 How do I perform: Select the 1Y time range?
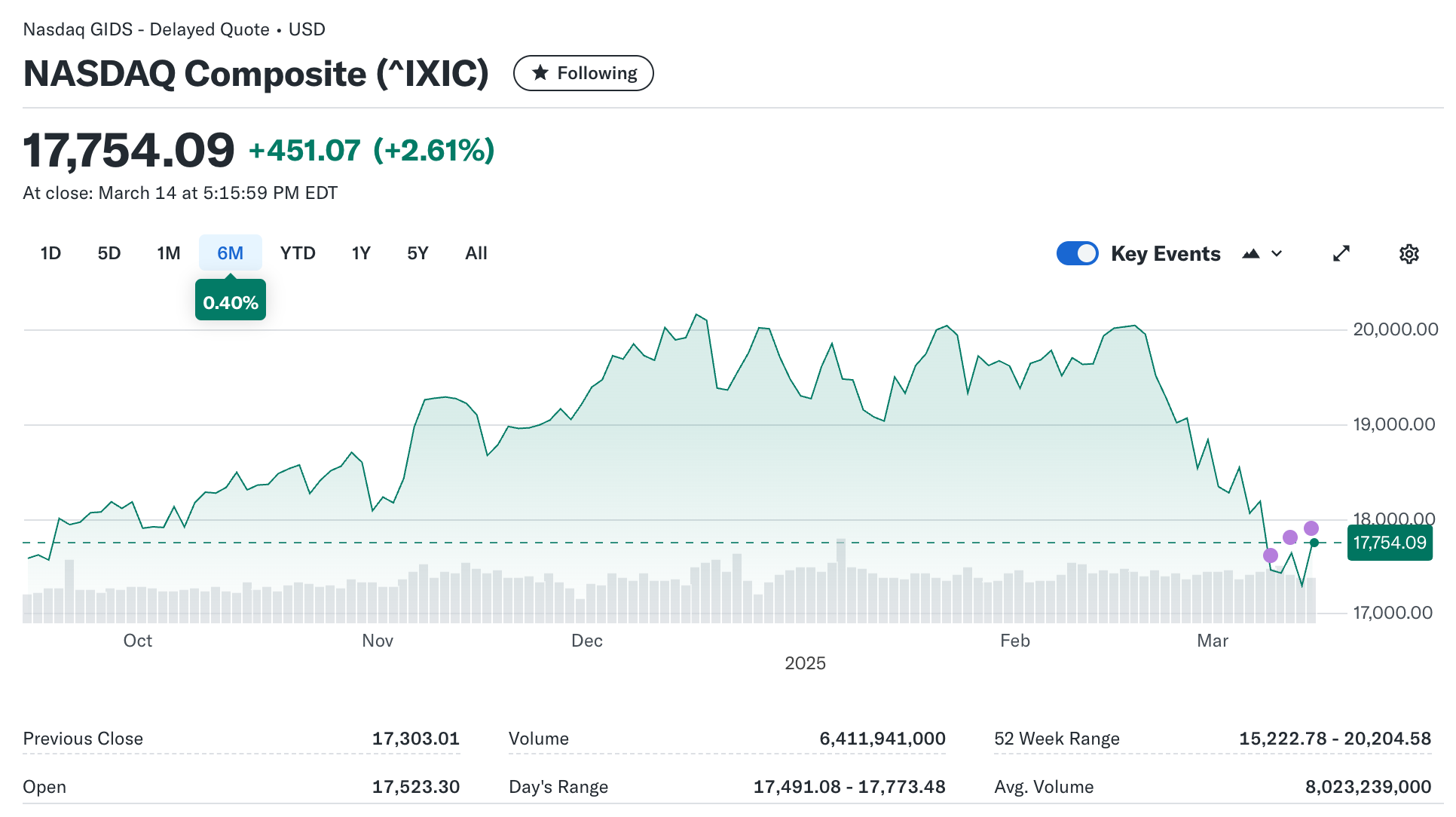pos(361,253)
